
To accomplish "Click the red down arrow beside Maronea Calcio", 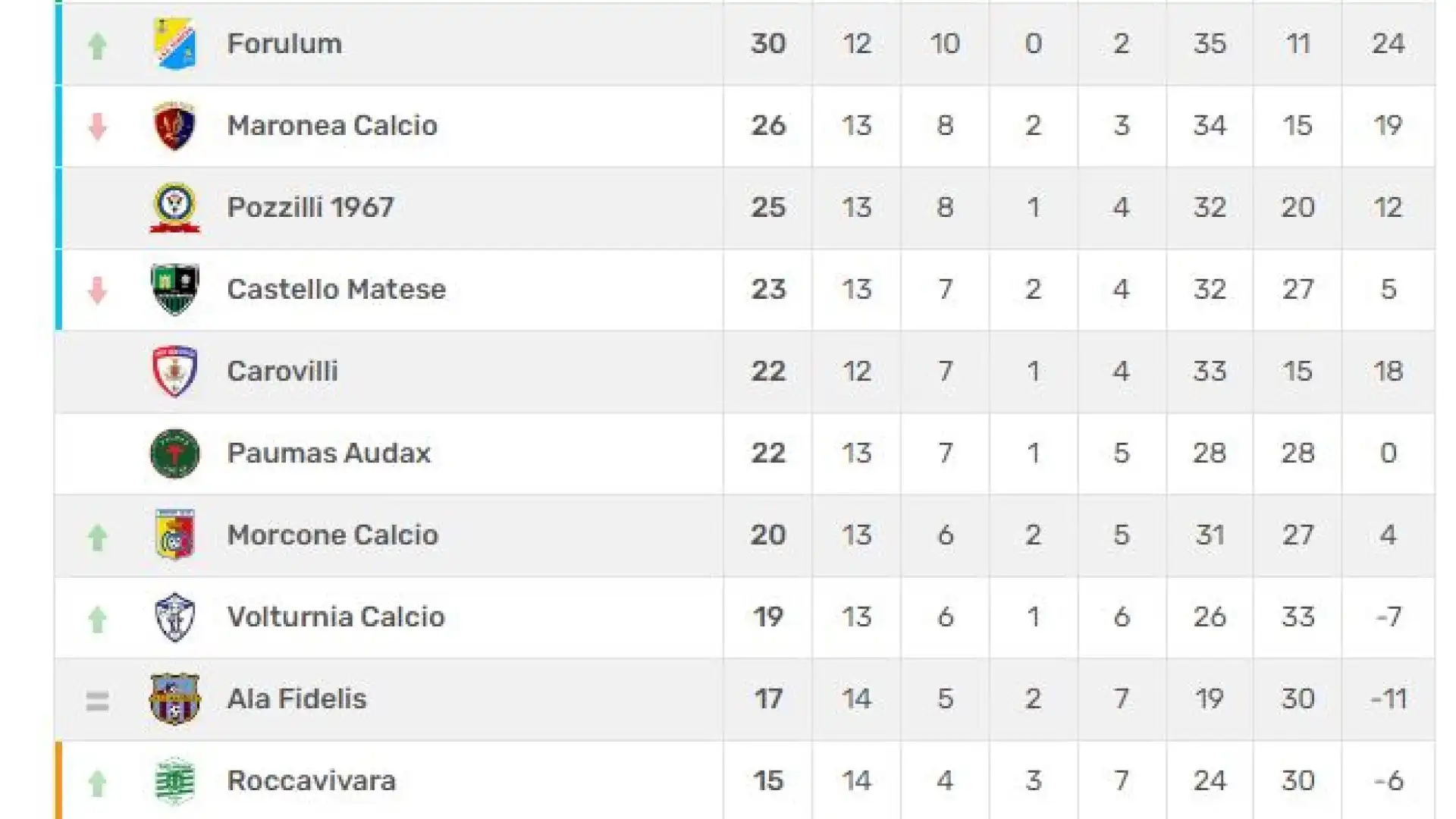I will point(97,127).
